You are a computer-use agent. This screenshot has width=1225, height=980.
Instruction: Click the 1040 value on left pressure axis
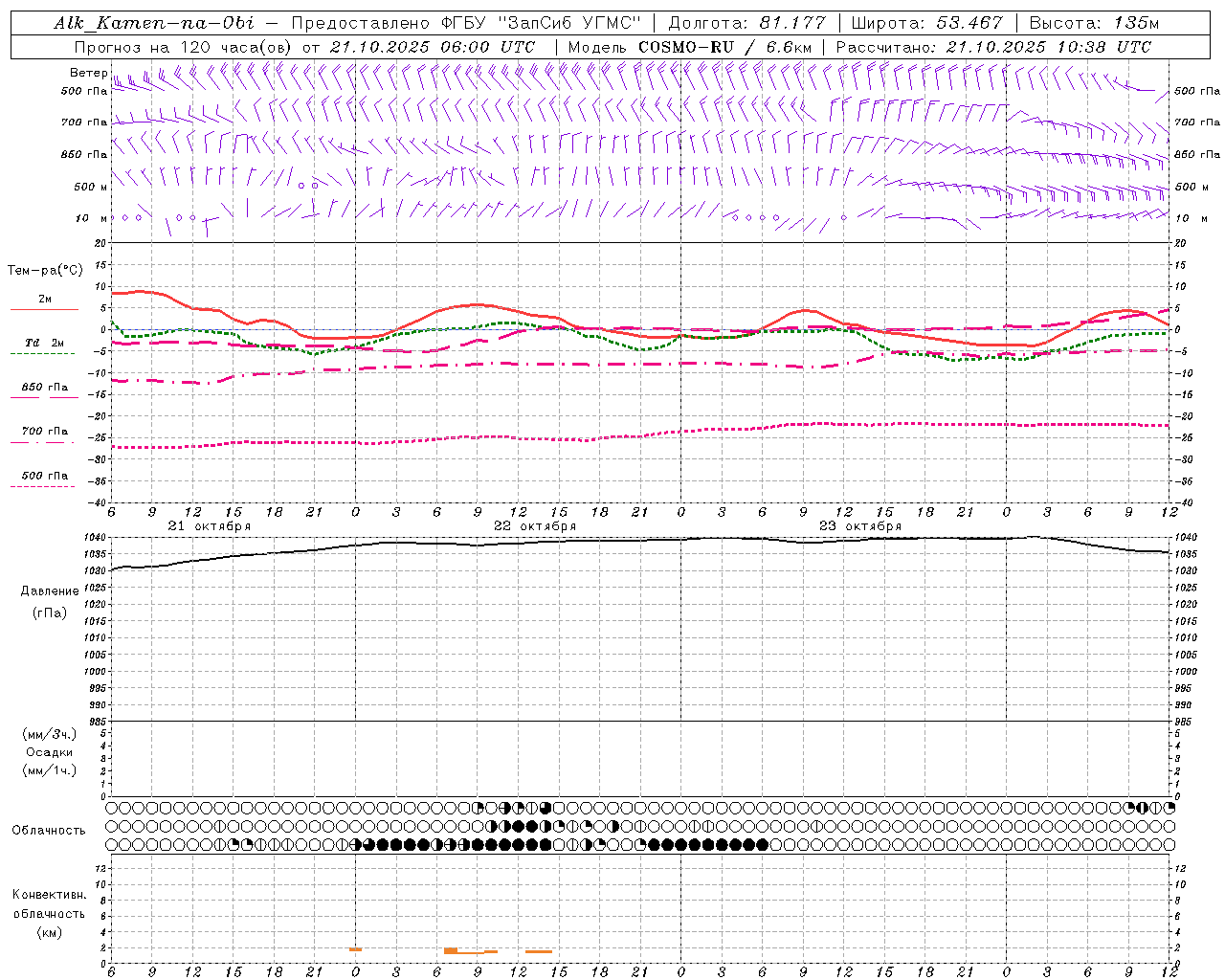(96, 538)
